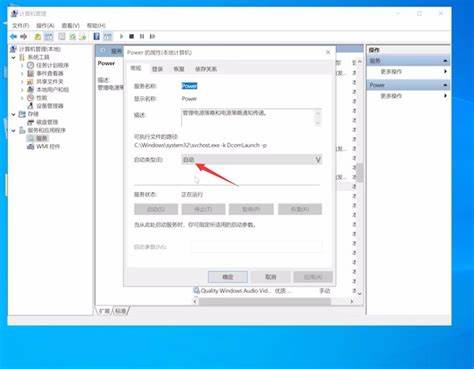Expand the 任务计划程序 node

(x=22, y=65)
